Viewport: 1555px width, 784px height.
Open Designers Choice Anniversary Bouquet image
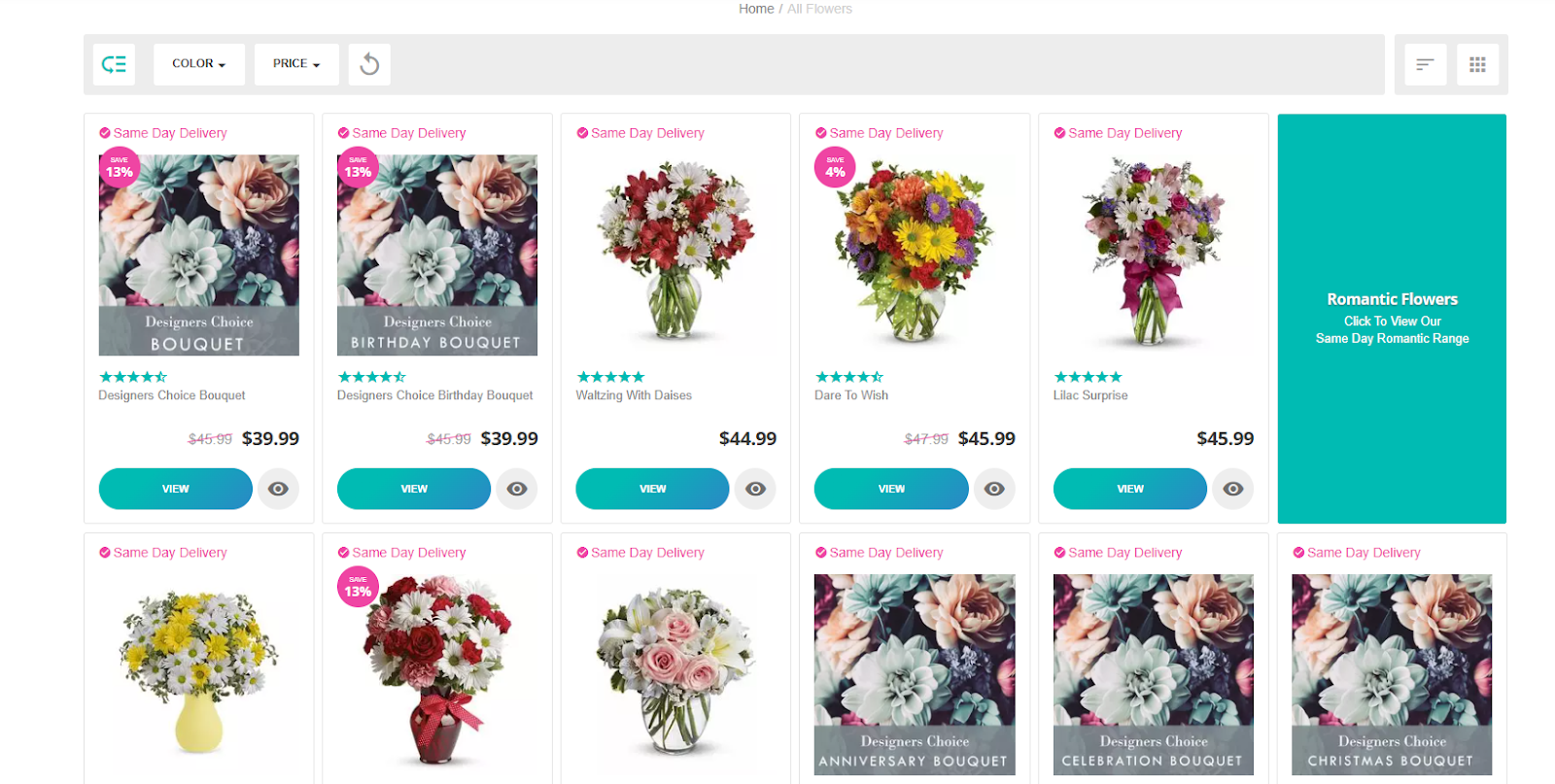click(915, 674)
